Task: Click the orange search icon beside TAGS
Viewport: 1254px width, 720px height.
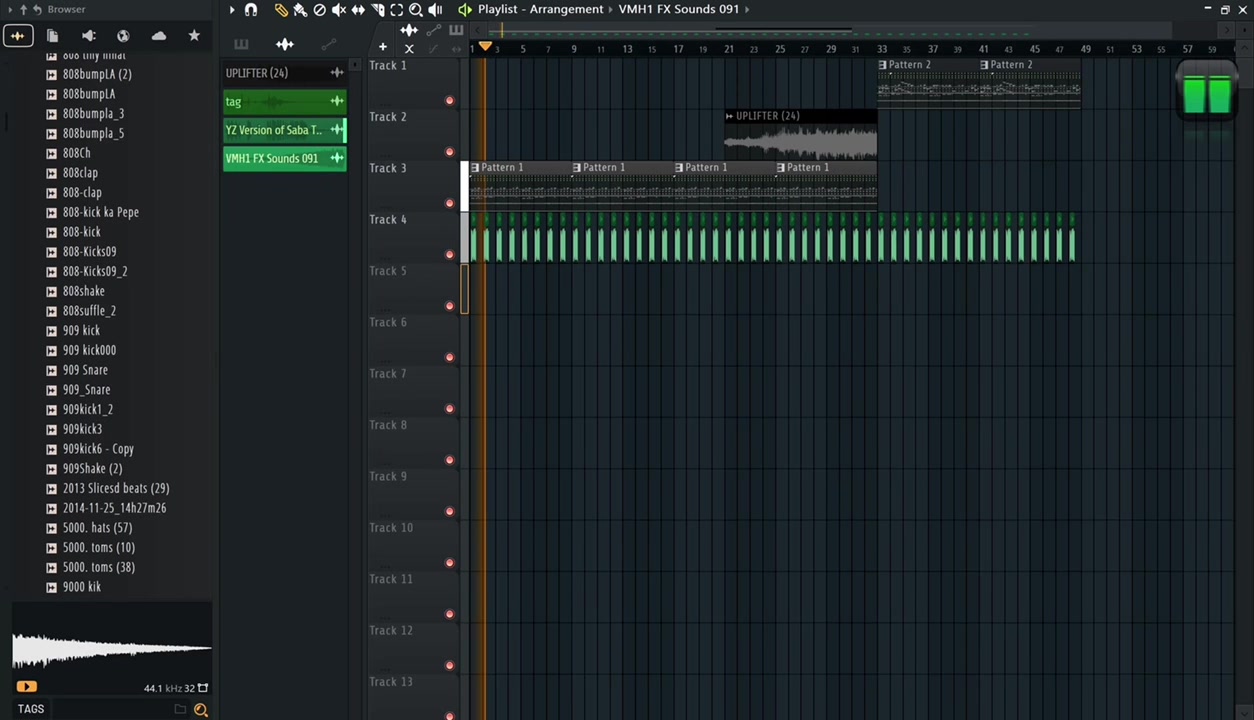Action: click(201, 710)
